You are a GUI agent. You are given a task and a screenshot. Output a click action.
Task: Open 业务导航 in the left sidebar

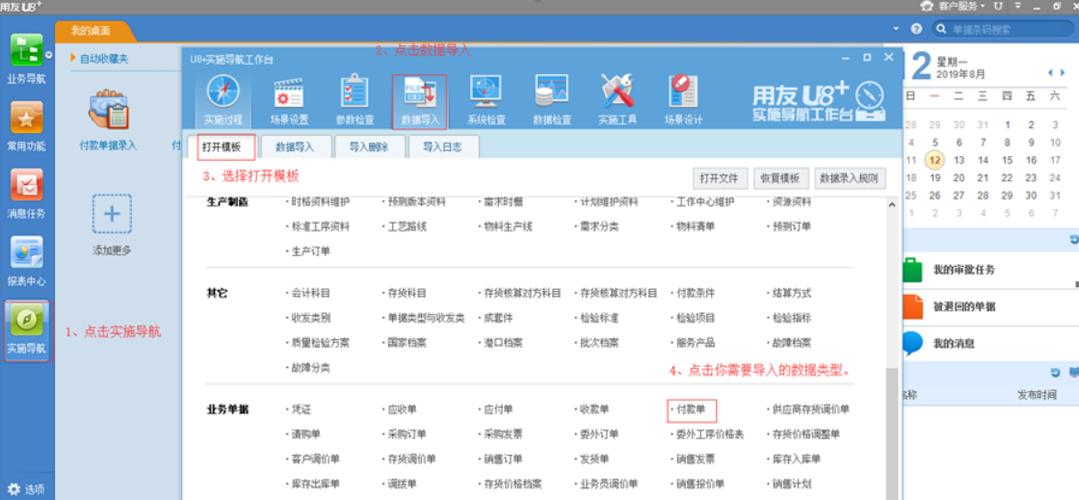(26, 59)
